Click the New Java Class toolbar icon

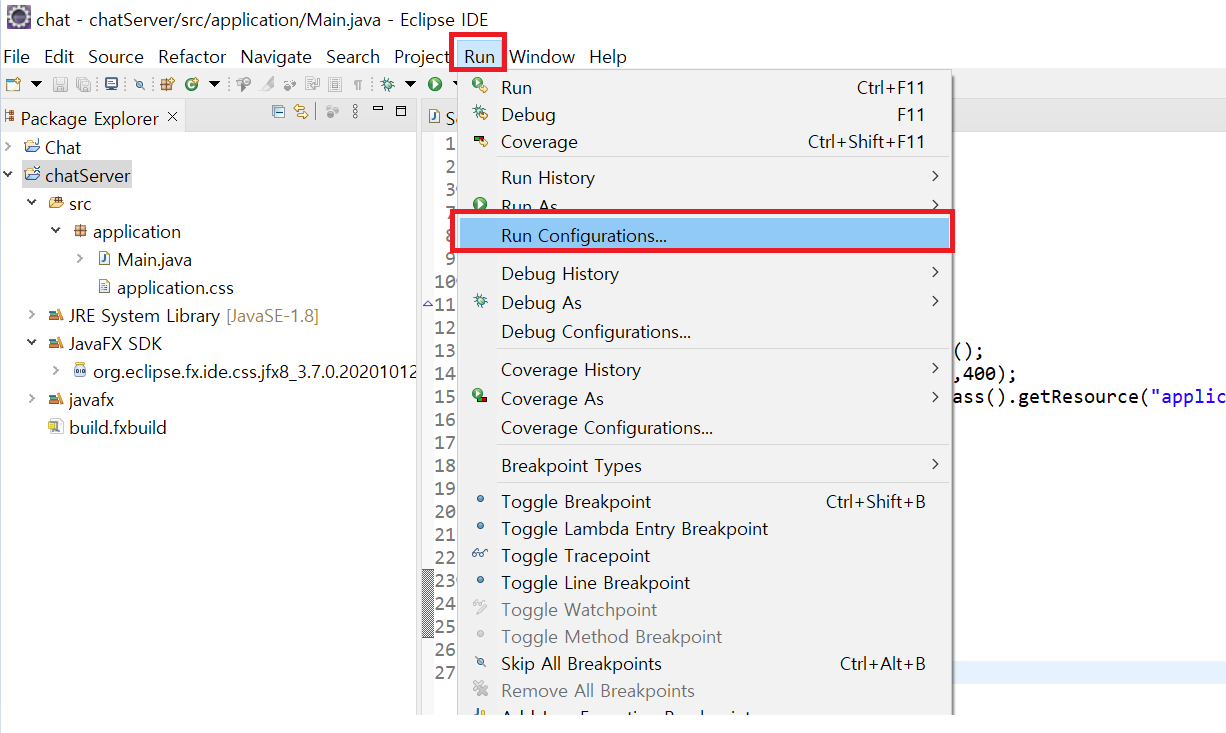(191, 84)
